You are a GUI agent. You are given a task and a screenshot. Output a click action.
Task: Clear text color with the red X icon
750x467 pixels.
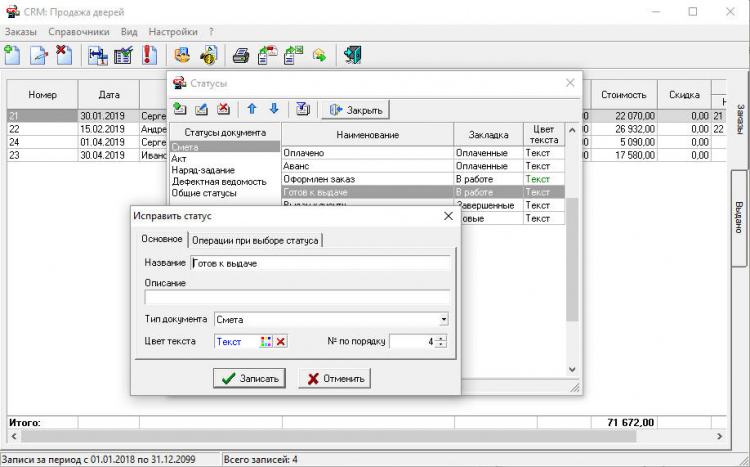click(x=281, y=342)
